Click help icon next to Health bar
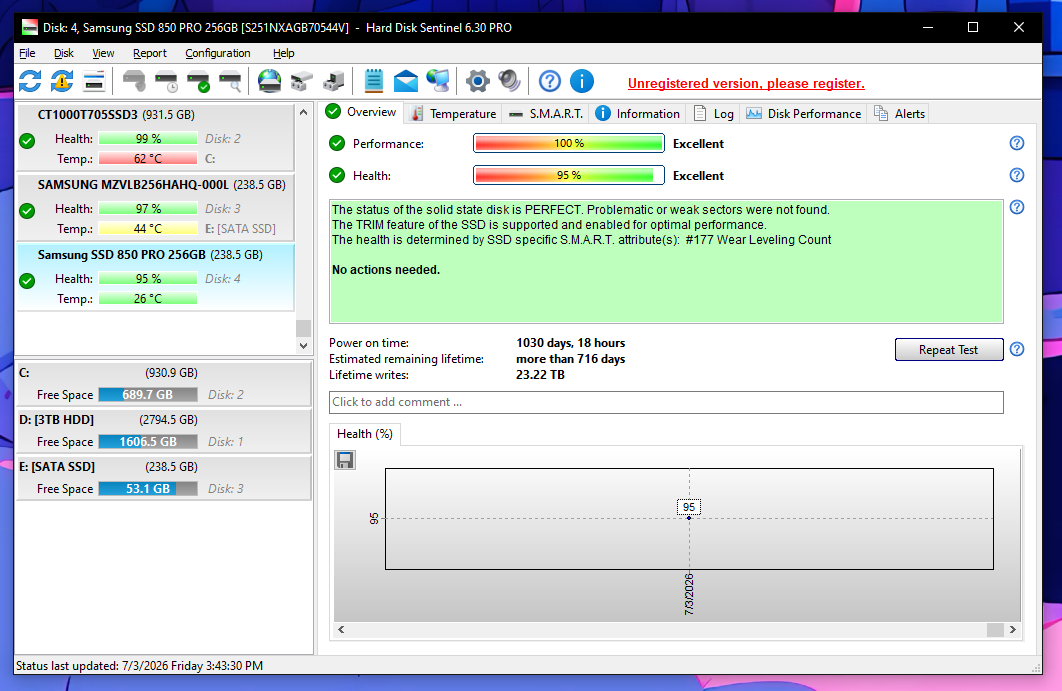Image resolution: width=1062 pixels, height=691 pixels. click(x=1017, y=175)
